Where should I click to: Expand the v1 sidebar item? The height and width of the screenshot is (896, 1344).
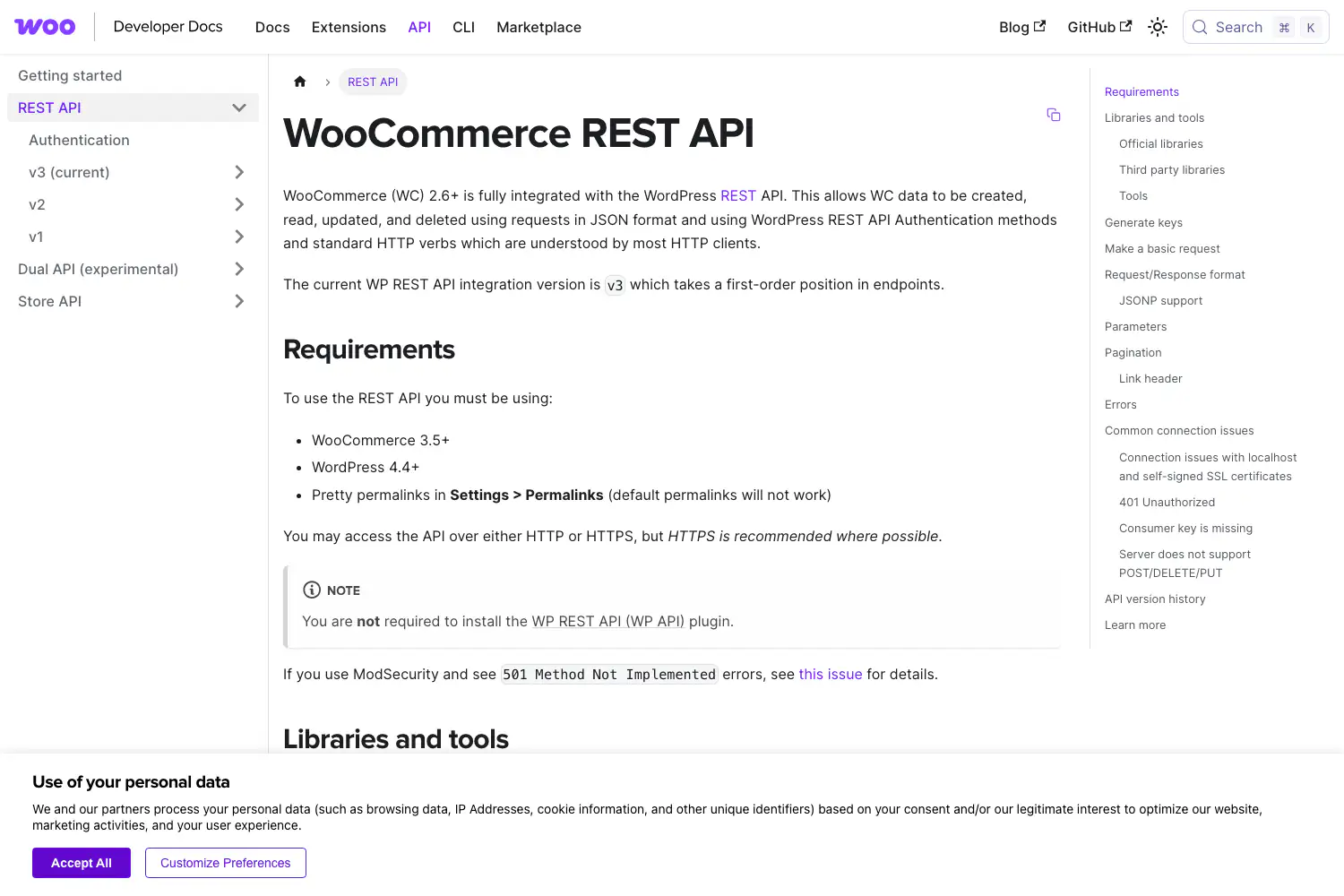pyautogui.click(x=239, y=237)
